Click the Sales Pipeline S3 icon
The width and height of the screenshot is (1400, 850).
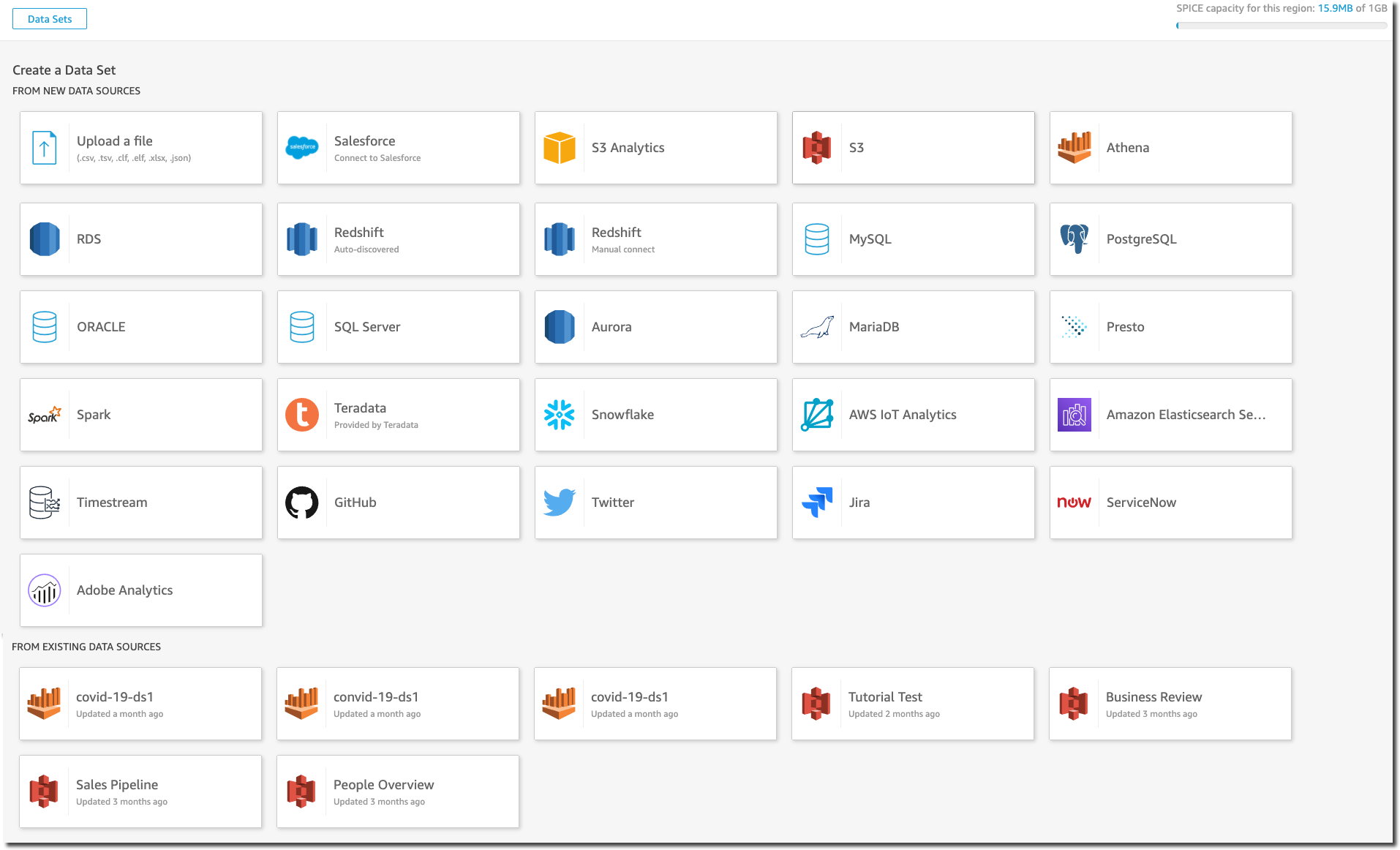pyautogui.click(x=44, y=791)
